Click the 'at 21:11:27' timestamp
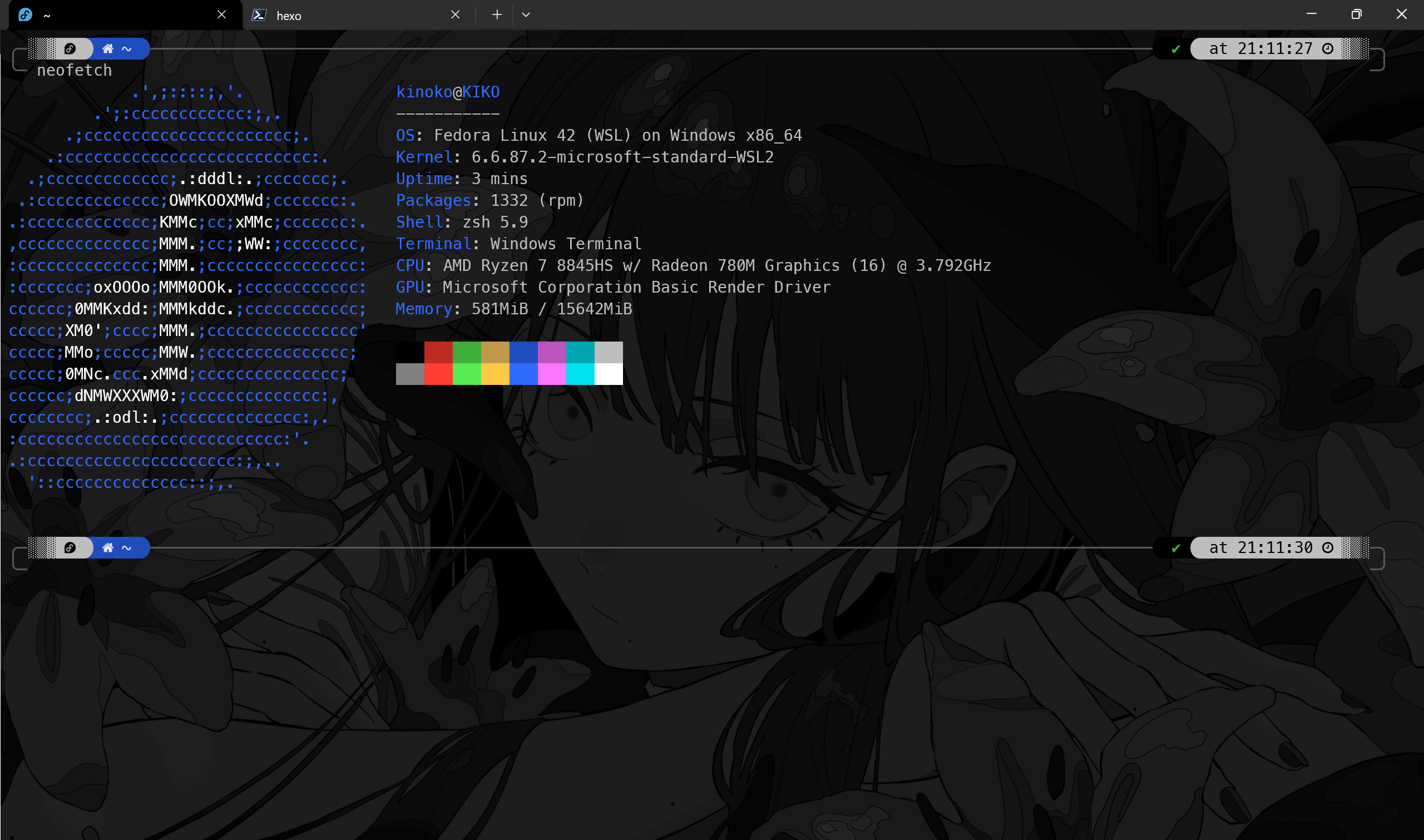This screenshot has width=1424, height=840. pyautogui.click(x=1260, y=49)
